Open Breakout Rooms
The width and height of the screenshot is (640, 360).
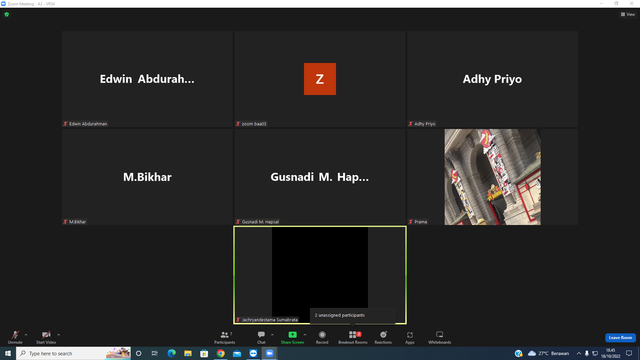pyautogui.click(x=353, y=337)
